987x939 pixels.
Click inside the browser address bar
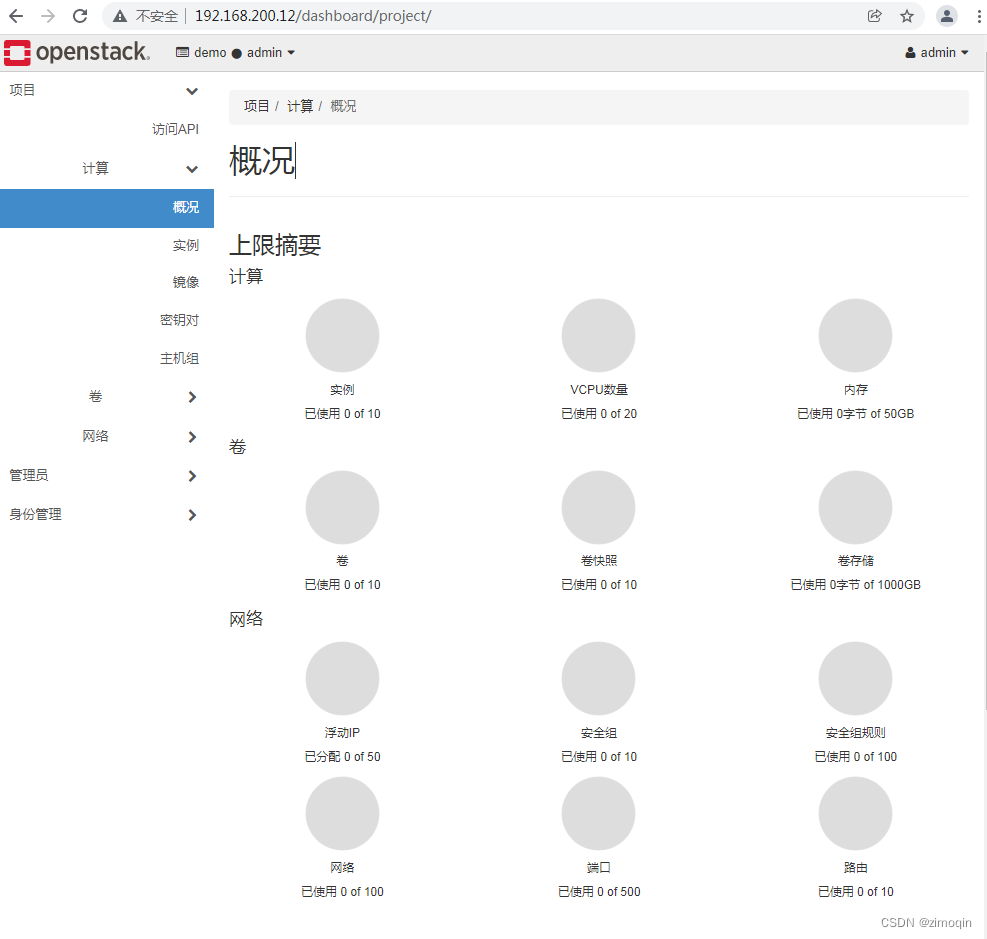[400, 16]
